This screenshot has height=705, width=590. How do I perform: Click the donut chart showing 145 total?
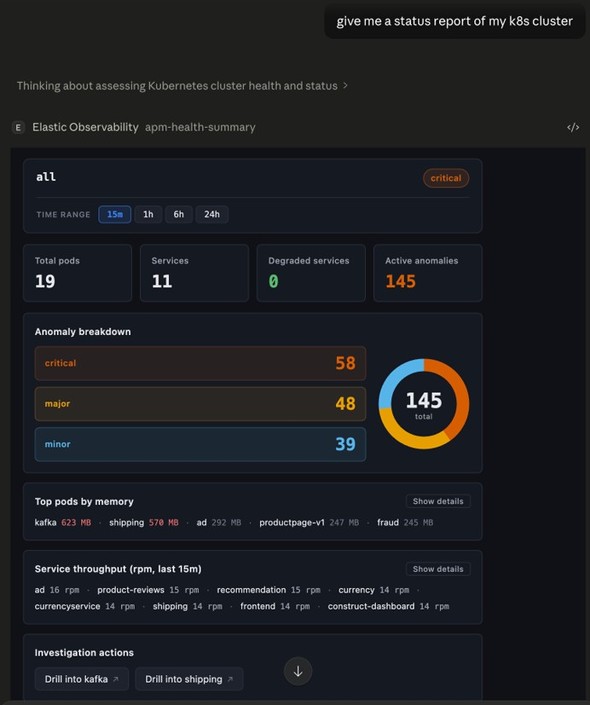(424, 404)
